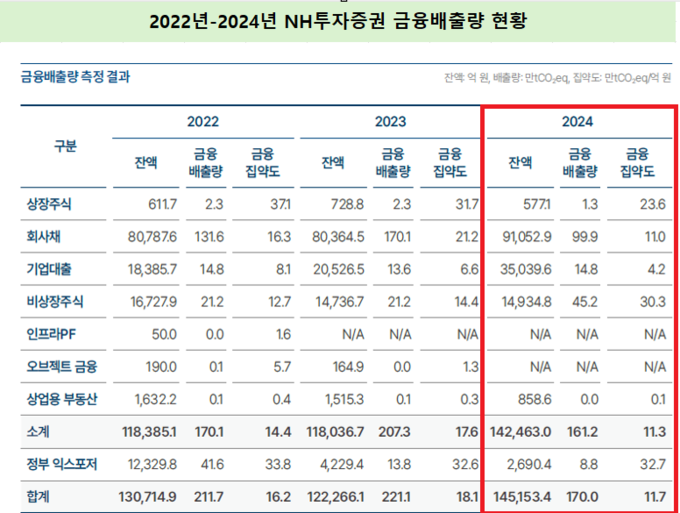Click cell value 16,727.9 in 비상장주식 row
680x513 pixels.
154,302
